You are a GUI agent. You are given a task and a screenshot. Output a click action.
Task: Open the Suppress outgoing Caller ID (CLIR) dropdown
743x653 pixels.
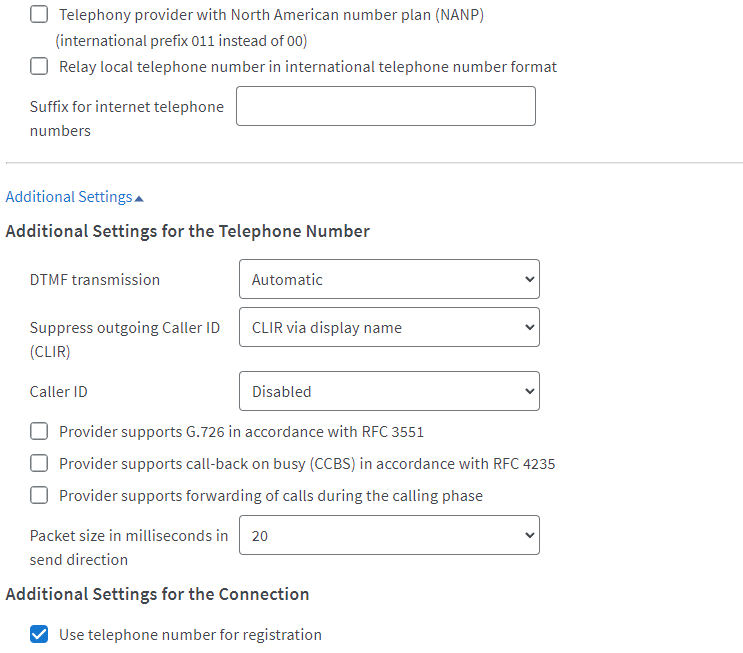389,327
